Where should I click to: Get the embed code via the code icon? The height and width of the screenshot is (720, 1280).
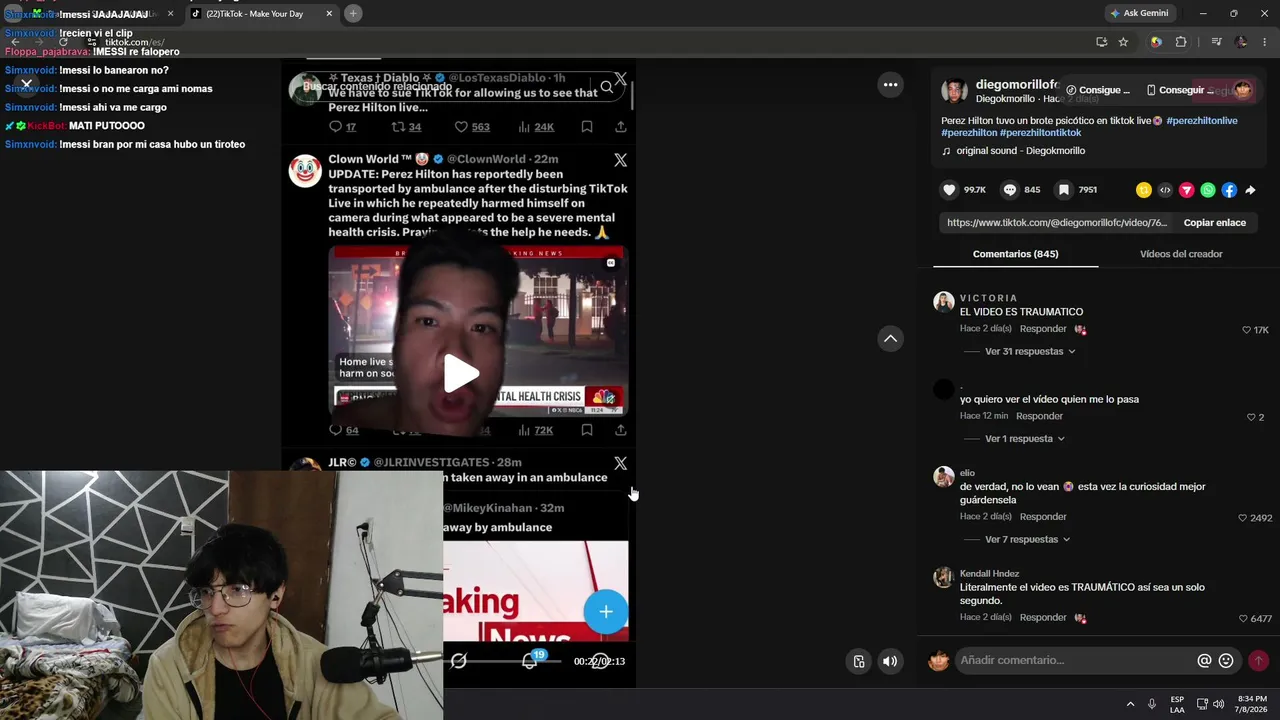click(1165, 190)
